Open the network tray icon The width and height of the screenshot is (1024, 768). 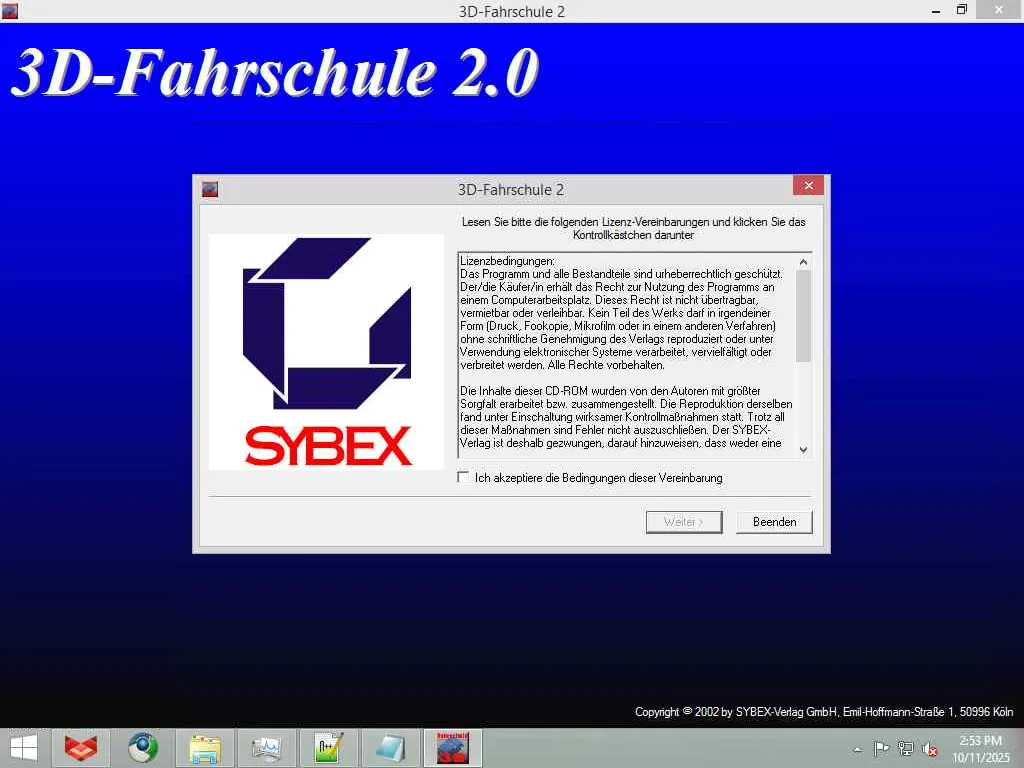coord(905,748)
